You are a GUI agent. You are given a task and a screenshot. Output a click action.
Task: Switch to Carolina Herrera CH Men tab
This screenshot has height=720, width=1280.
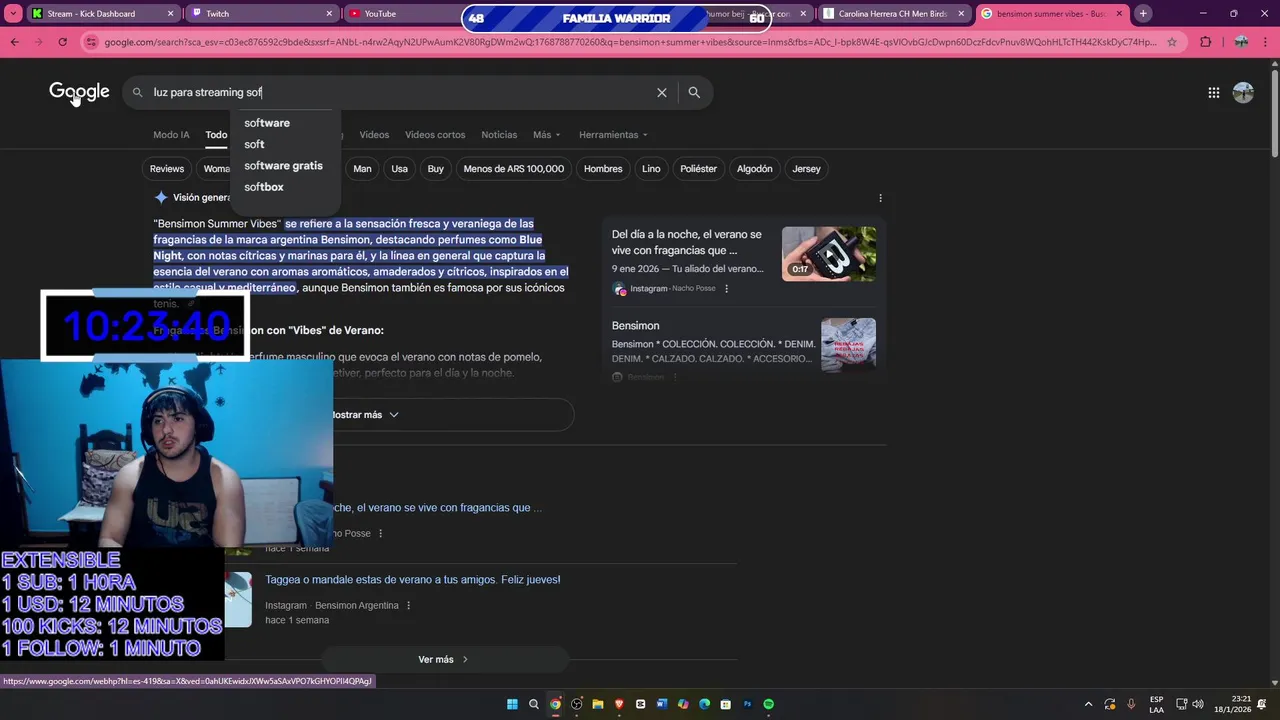(x=894, y=13)
